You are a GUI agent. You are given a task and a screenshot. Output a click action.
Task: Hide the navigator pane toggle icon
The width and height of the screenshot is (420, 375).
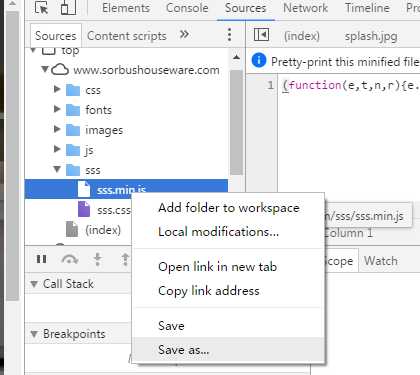coord(261,35)
